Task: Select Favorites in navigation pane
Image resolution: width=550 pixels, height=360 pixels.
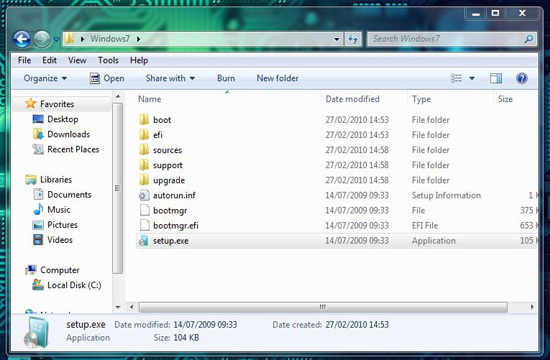Action: point(57,104)
